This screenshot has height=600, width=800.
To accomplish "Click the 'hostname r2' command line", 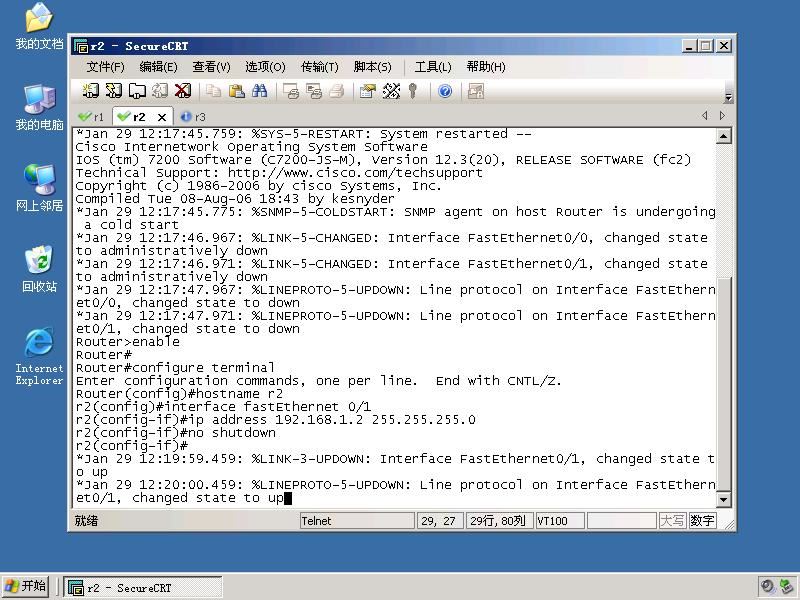I will (179, 394).
